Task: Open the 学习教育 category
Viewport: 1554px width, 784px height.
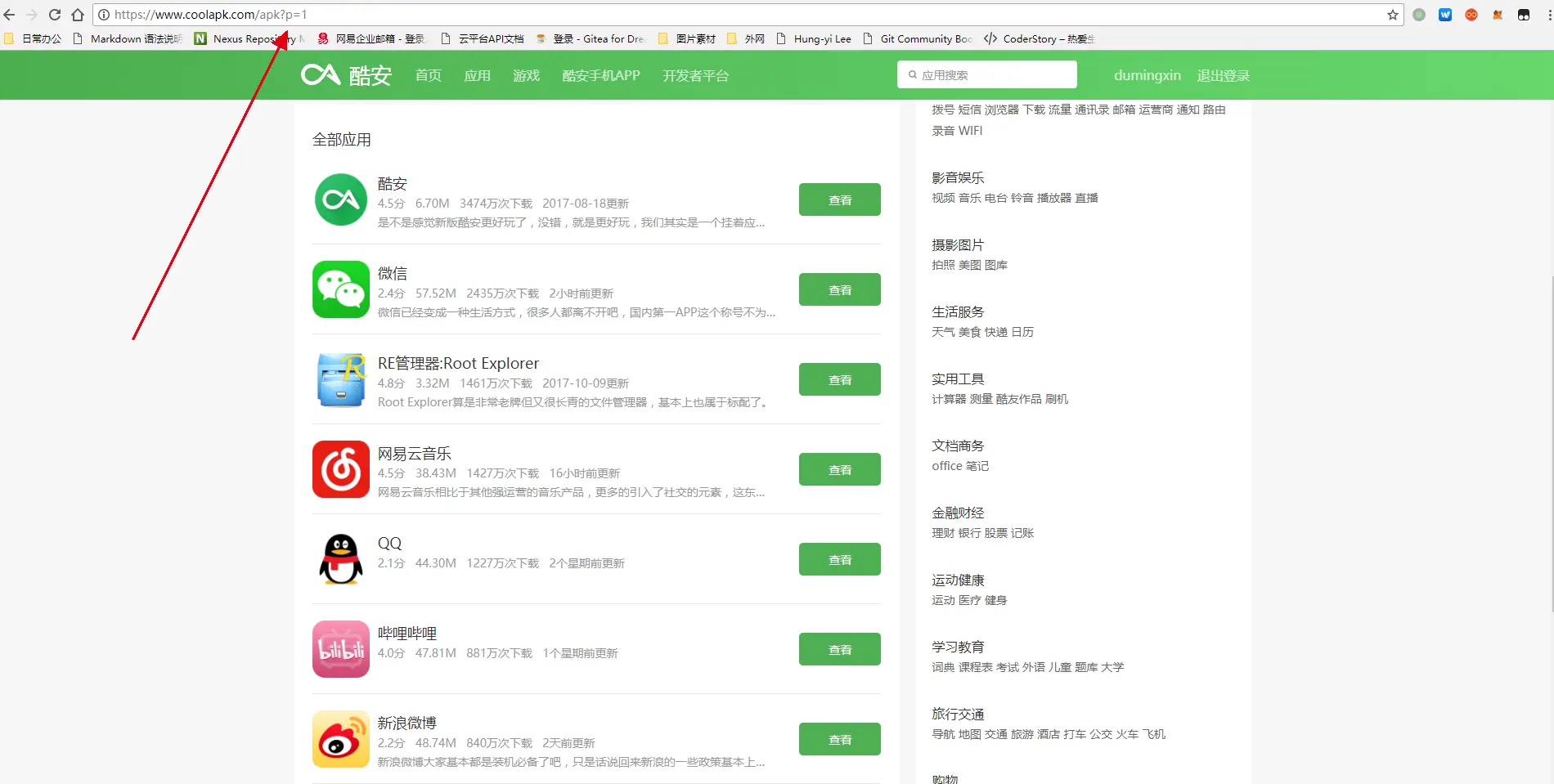Action: pos(958,647)
